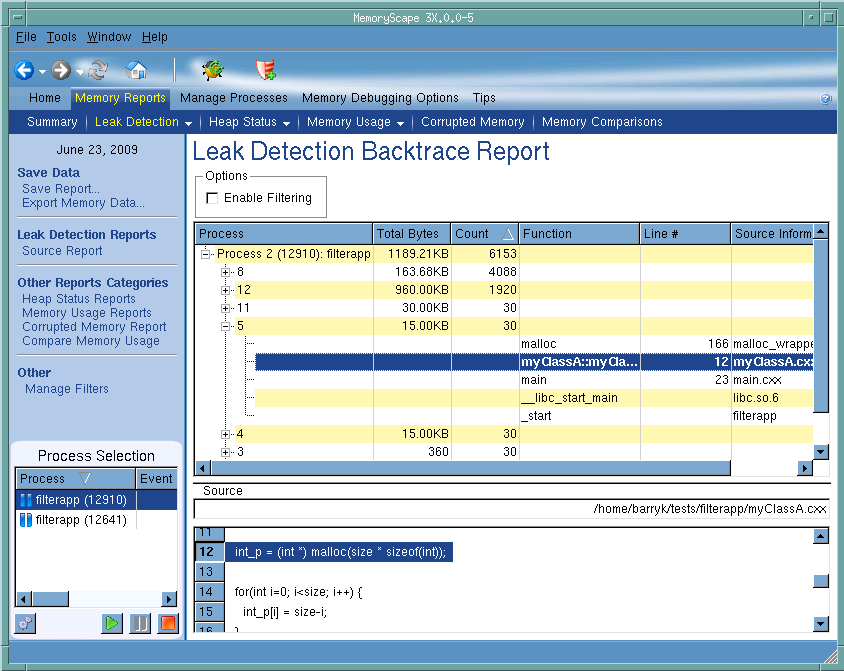Click the Export Memory Data link

[83, 203]
